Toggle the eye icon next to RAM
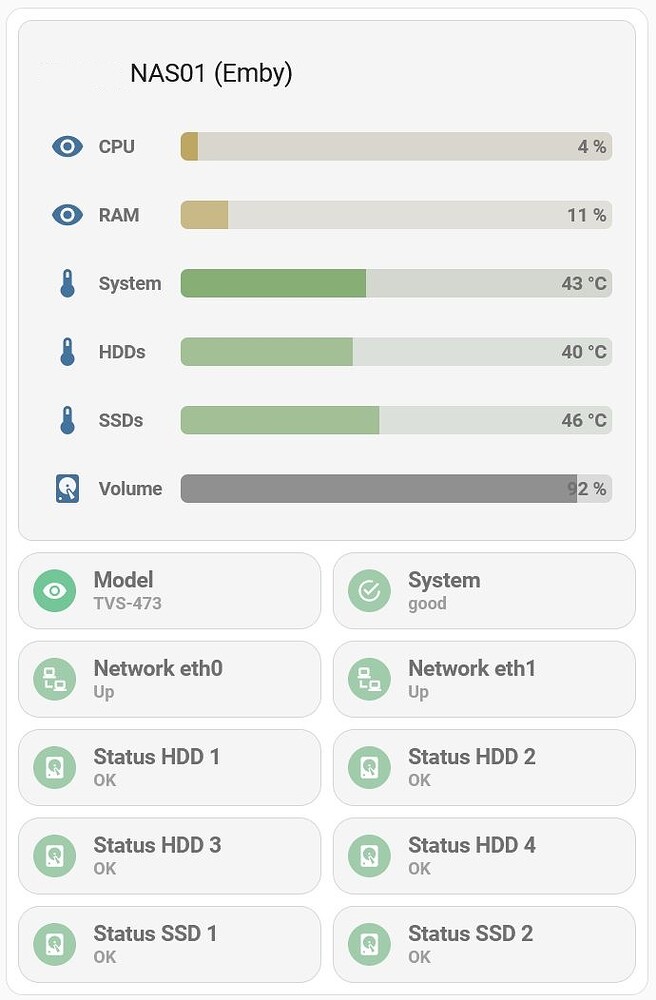The width and height of the screenshot is (656, 1000). (x=67, y=215)
